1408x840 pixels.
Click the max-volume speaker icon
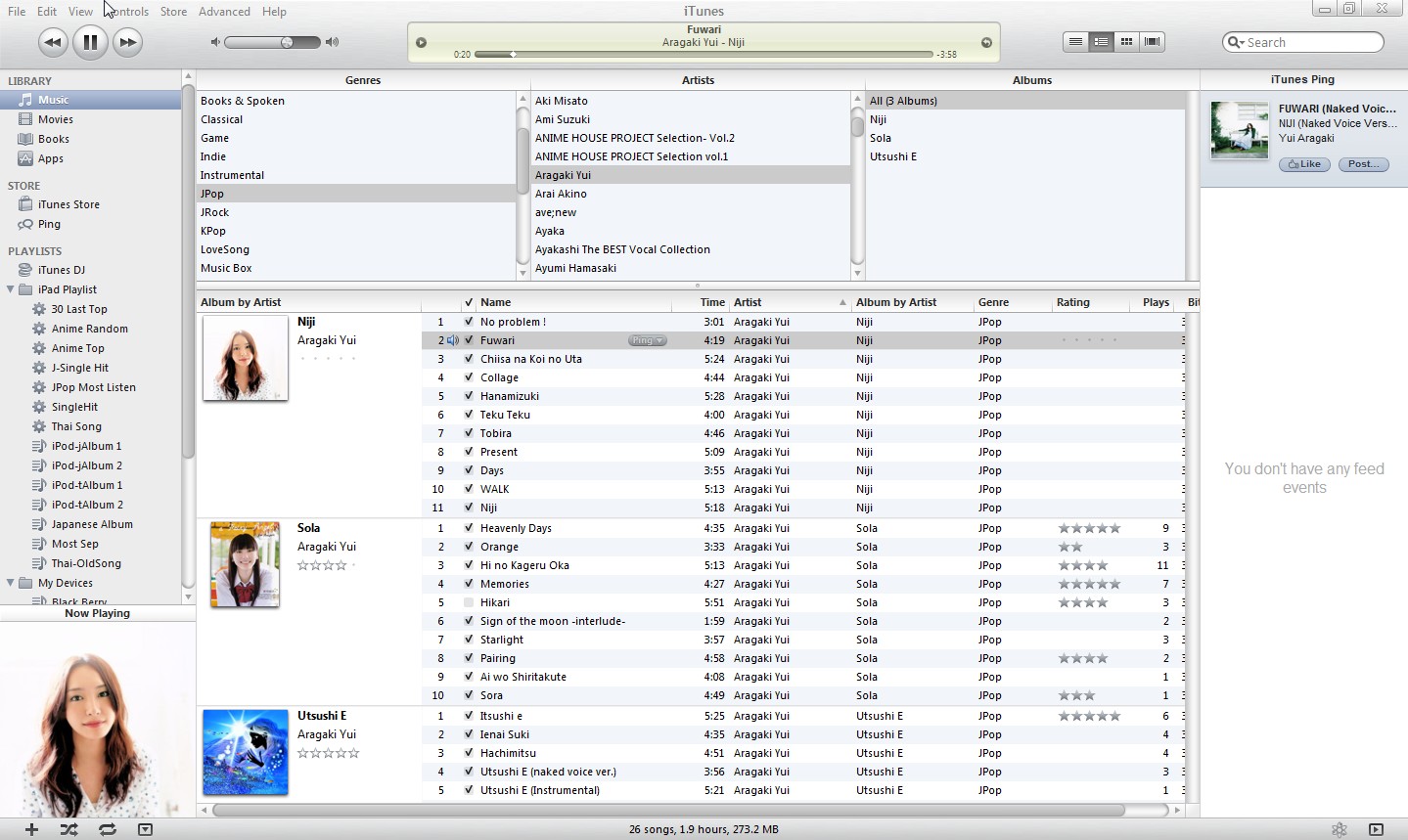333,42
